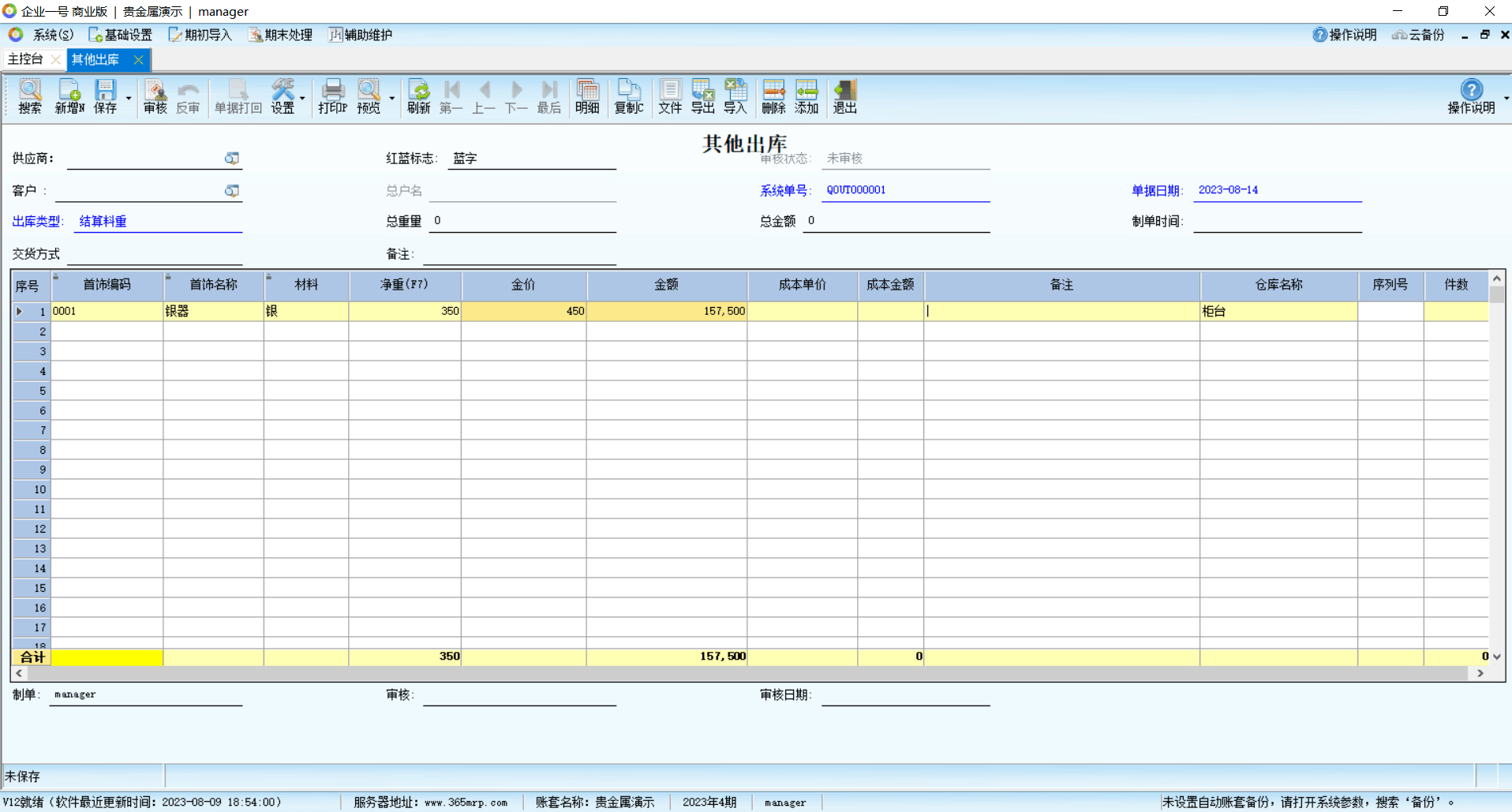Refresh data with the 刷新 icon
The width and height of the screenshot is (1512, 812).
tap(418, 96)
